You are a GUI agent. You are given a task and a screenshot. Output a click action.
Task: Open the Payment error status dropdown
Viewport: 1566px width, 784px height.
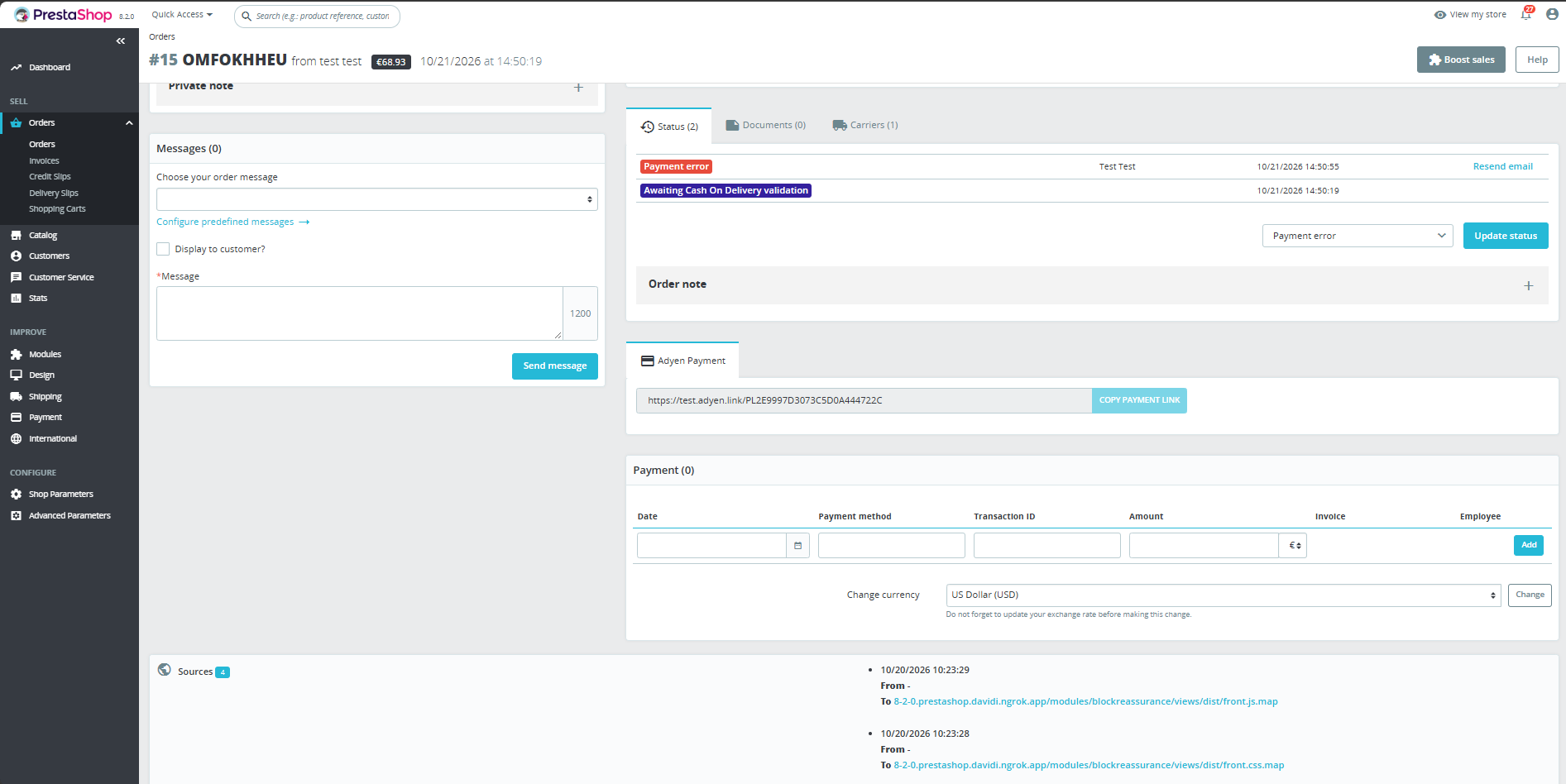tap(1358, 236)
